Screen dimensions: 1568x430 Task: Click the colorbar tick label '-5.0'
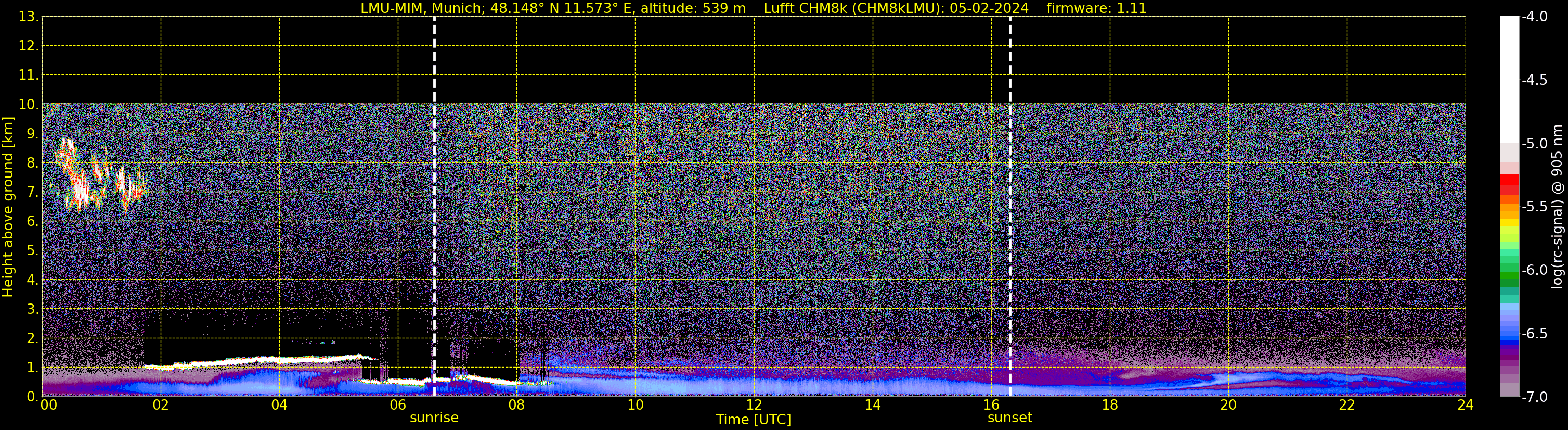[x=1534, y=144]
